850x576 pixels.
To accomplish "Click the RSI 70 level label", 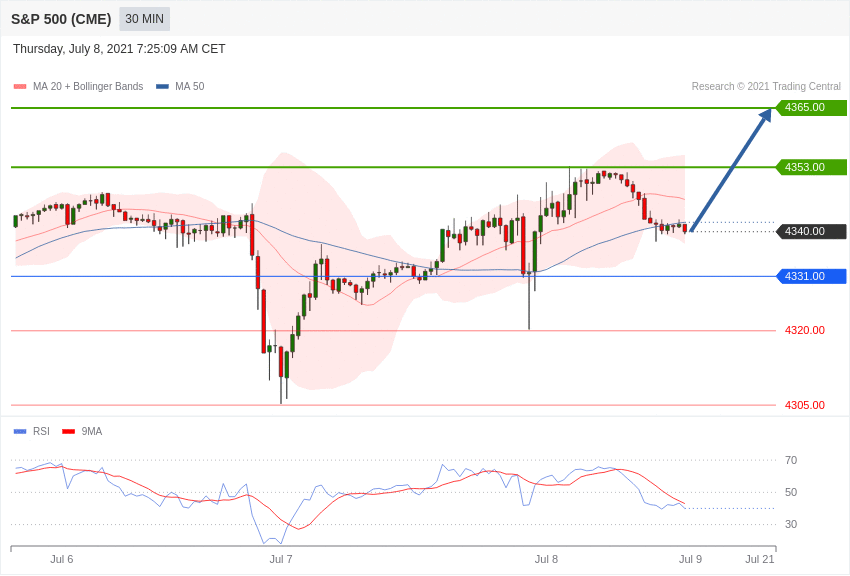I will pyautogui.click(x=791, y=460).
